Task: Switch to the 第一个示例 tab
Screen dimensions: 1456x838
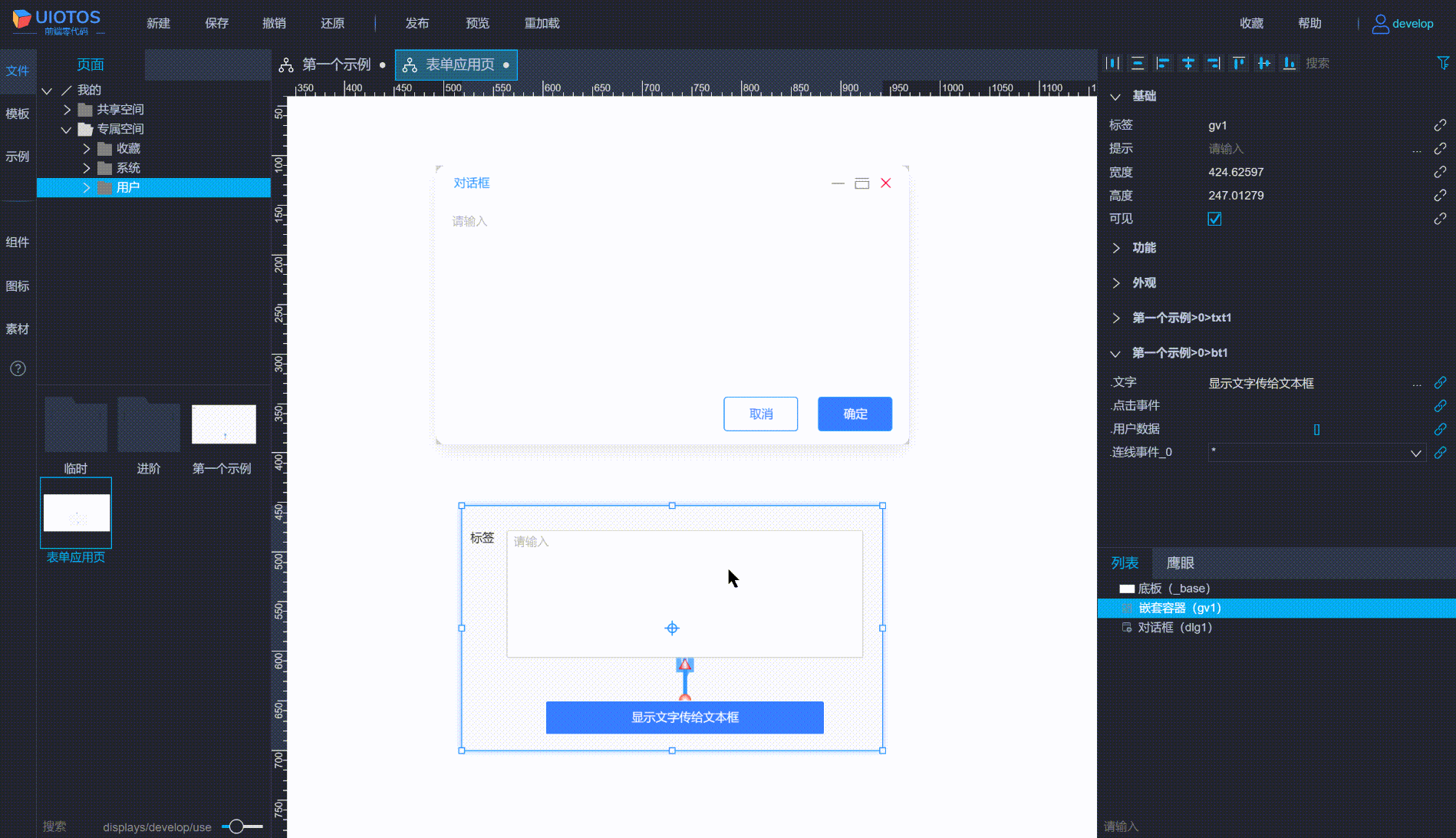Action: click(x=335, y=64)
